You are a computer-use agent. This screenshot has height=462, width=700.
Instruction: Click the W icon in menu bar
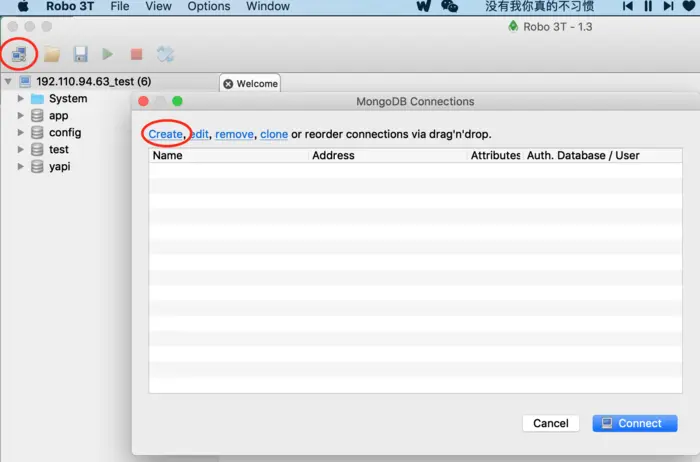tap(423, 6)
